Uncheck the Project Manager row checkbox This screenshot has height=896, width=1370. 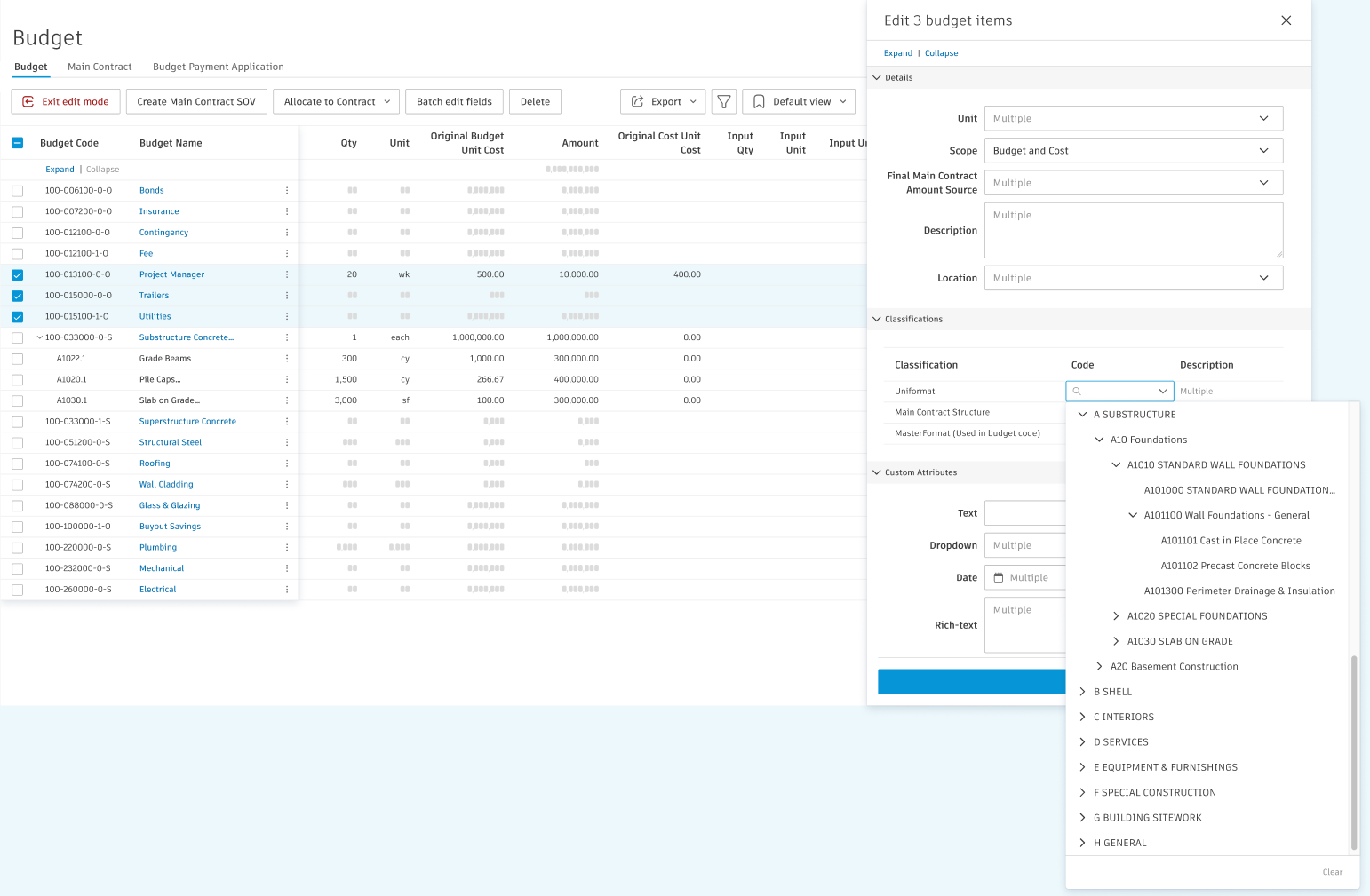tap(17, 275)
